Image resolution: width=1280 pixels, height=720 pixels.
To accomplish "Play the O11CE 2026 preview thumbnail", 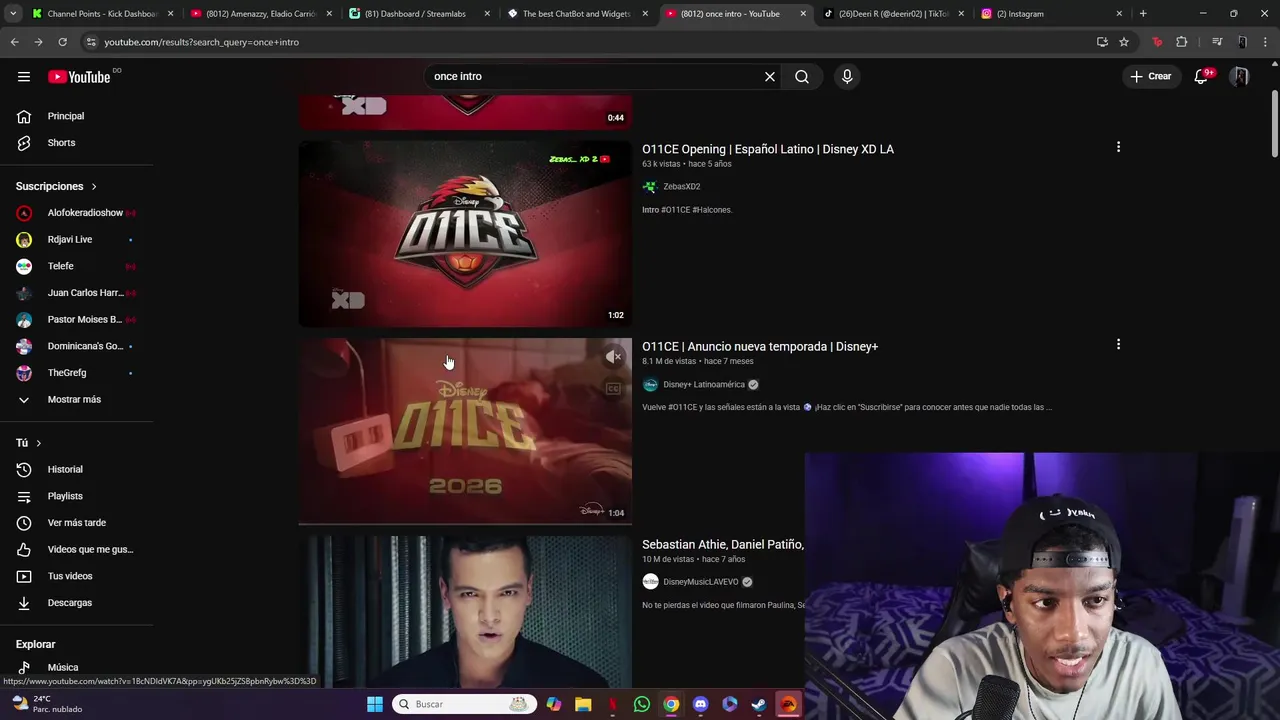I will (x=465, y=431).
